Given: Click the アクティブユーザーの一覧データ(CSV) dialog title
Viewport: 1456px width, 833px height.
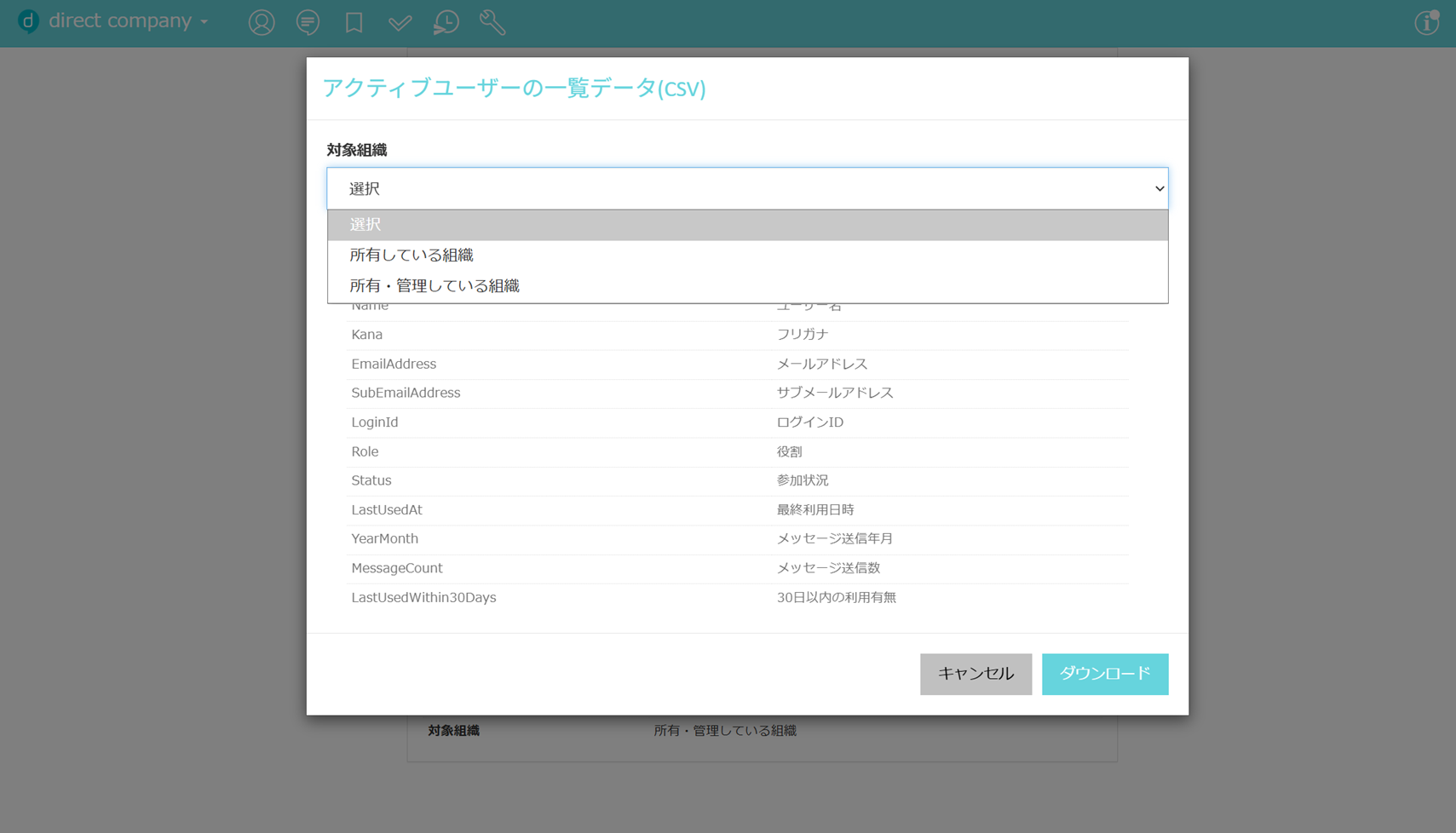Looking at the screenshot, I should point(514,88).
